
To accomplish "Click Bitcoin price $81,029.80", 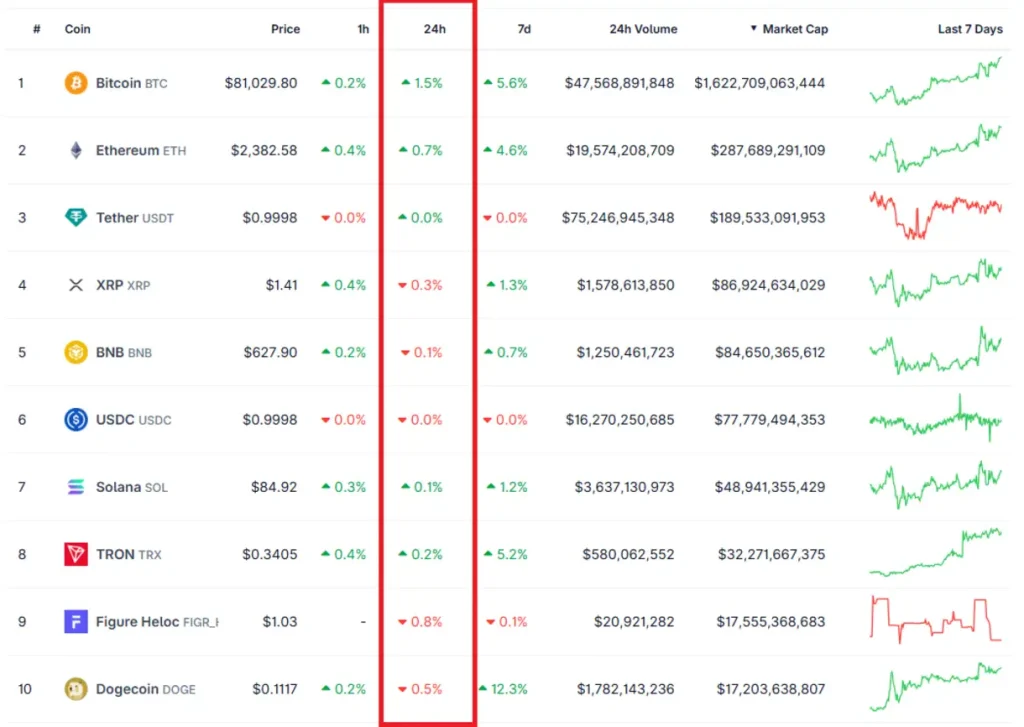I will [261, 83].
